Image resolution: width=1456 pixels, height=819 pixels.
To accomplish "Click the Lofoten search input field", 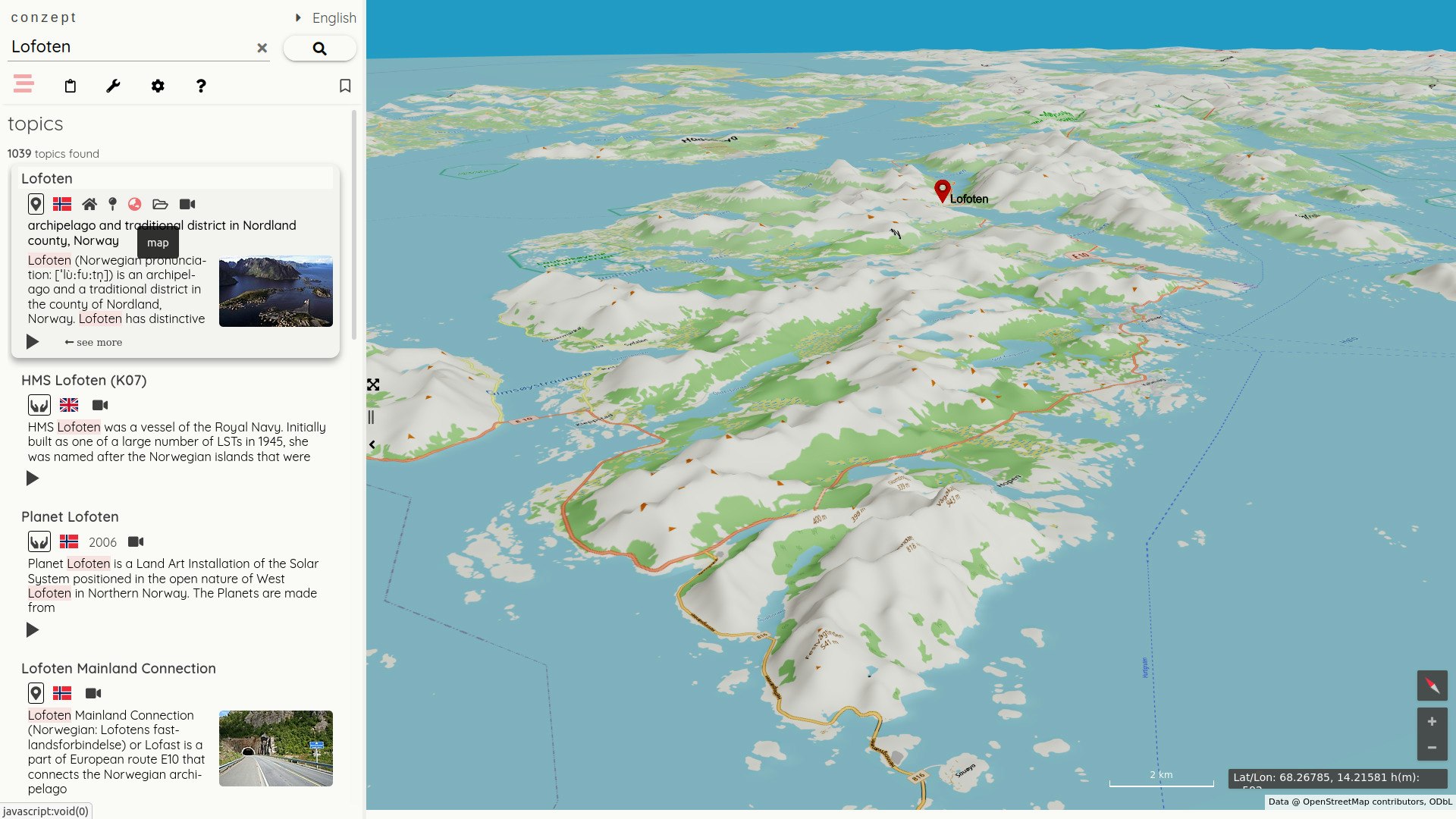I will (x=130, y=47).
